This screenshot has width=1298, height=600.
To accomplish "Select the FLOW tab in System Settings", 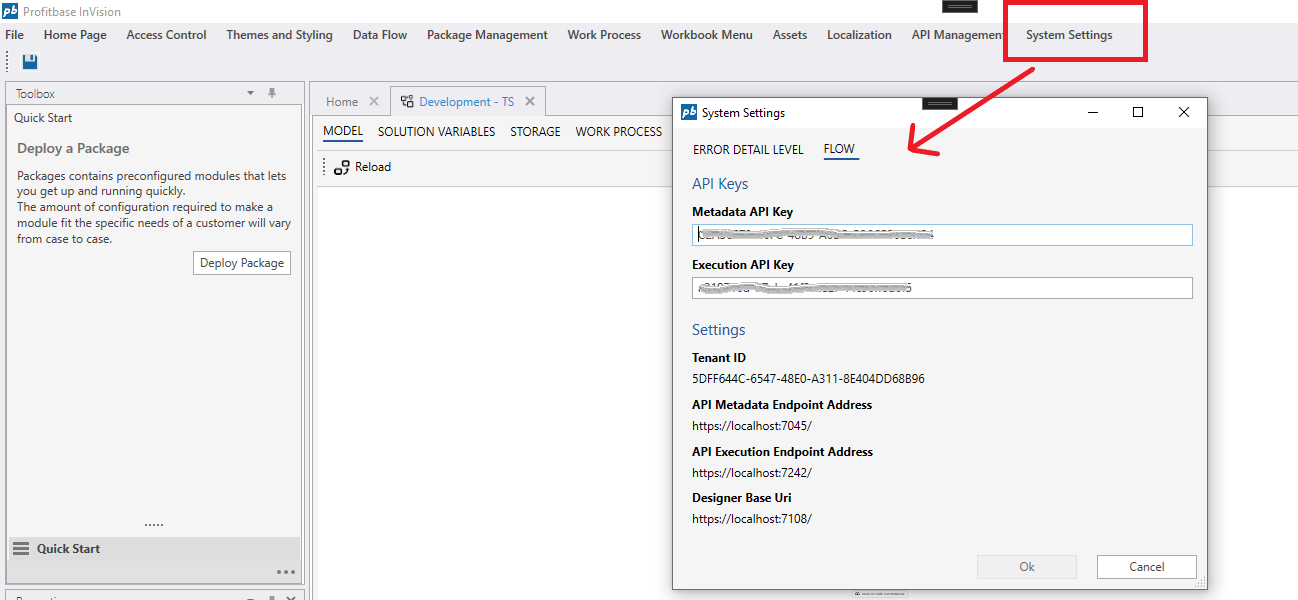I will pos(839,150).
